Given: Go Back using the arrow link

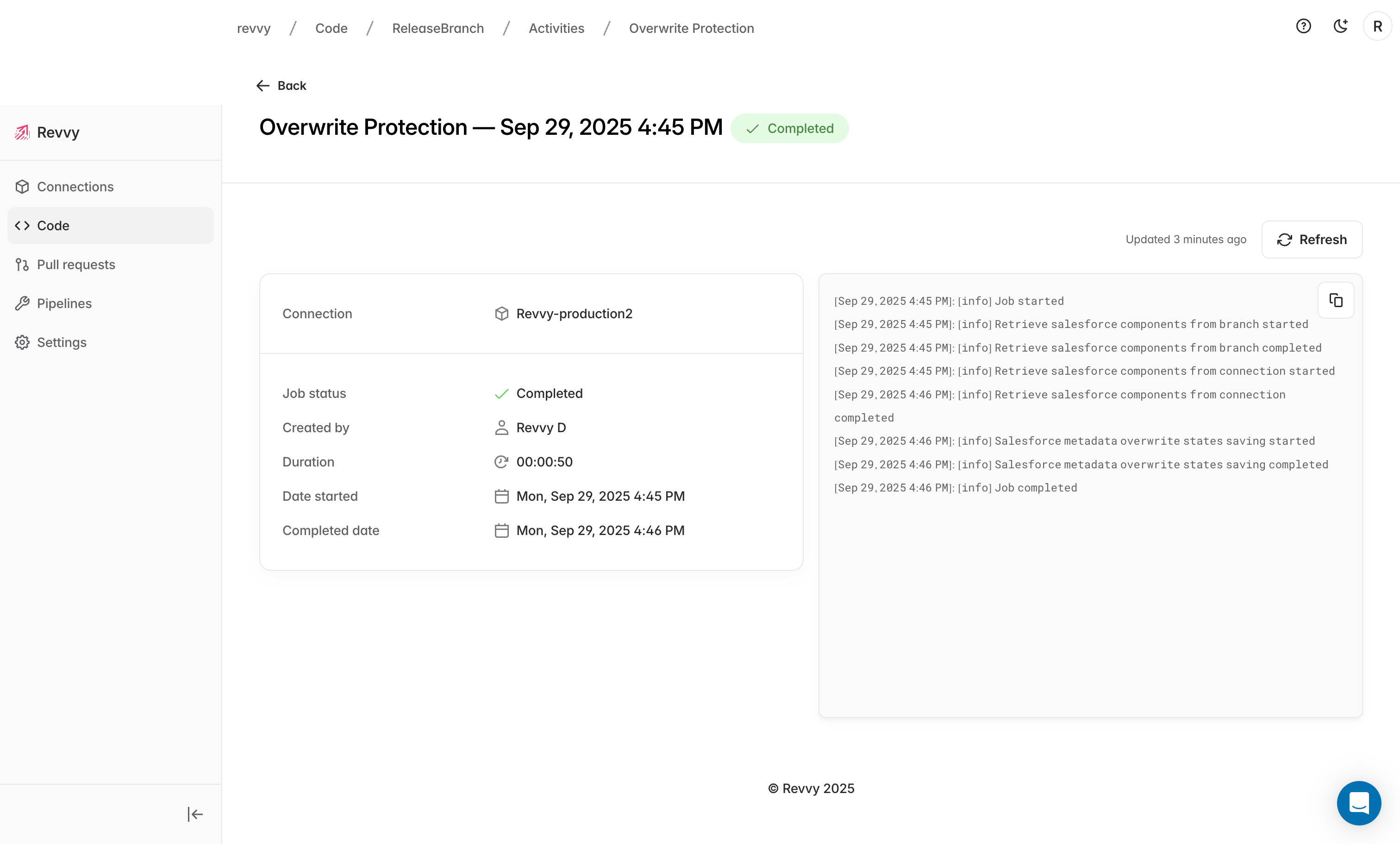Looking at the screenshot, I should coord(281,86).
